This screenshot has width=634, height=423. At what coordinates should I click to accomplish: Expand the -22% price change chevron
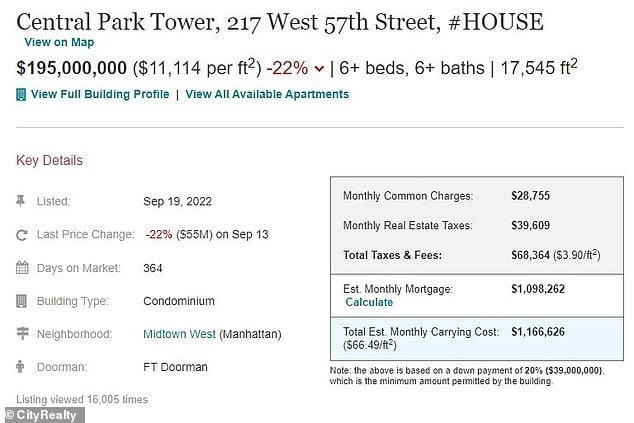tap(319, 69)
